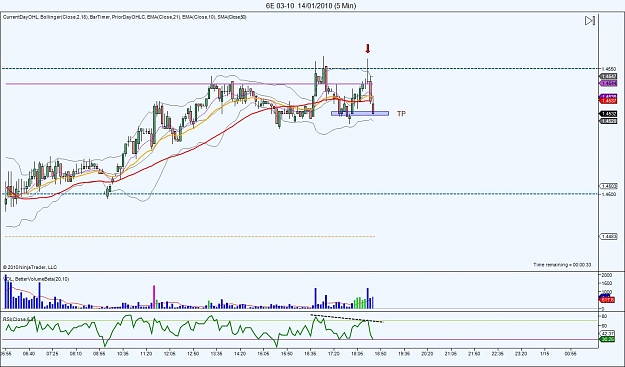Click the dark purple EMA price marker
The image size is (625, 367).
click(x=609, y=97)
